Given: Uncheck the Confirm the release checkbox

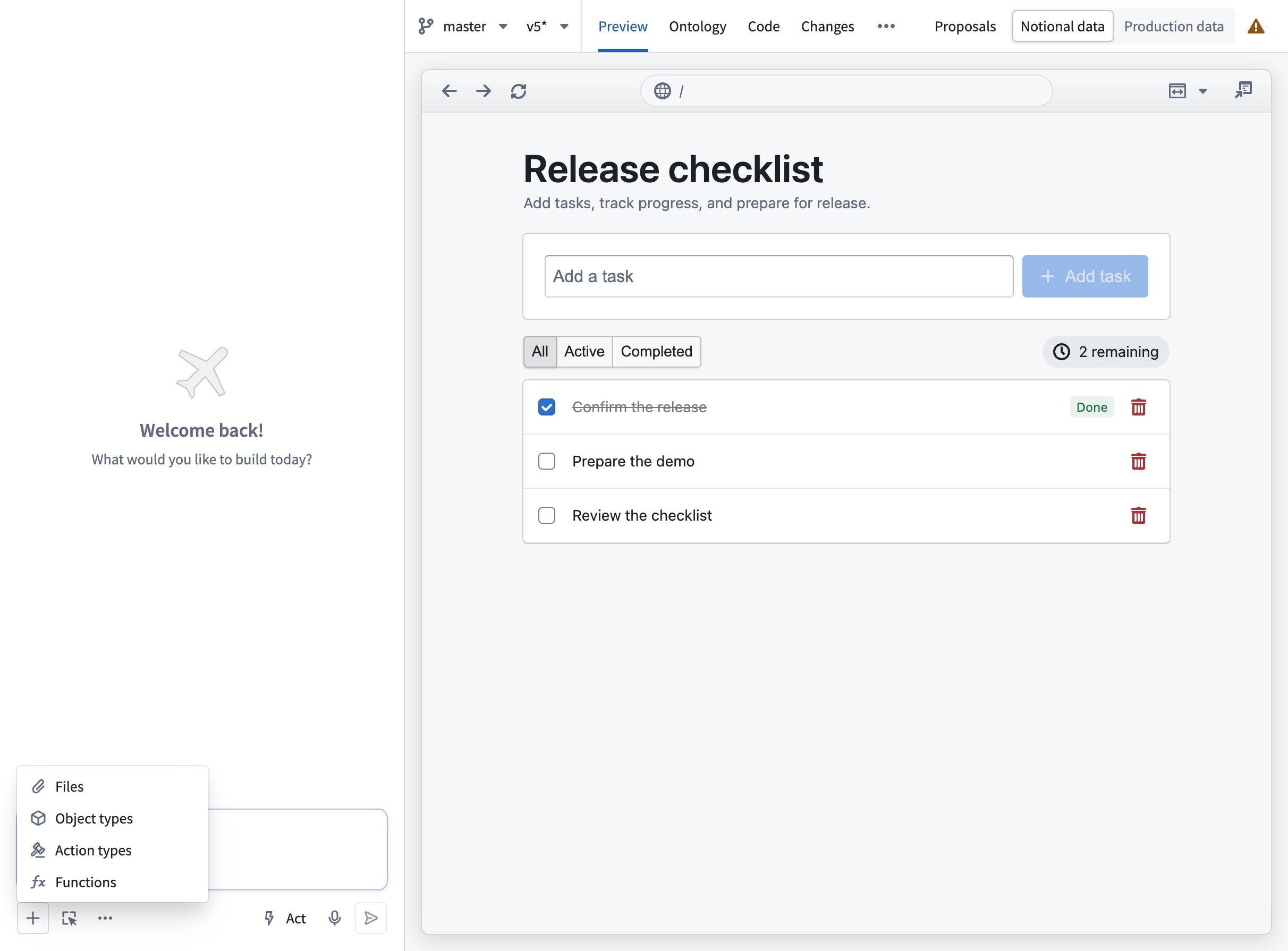Looking at the screenshot, I should click(x=546, y=407).
